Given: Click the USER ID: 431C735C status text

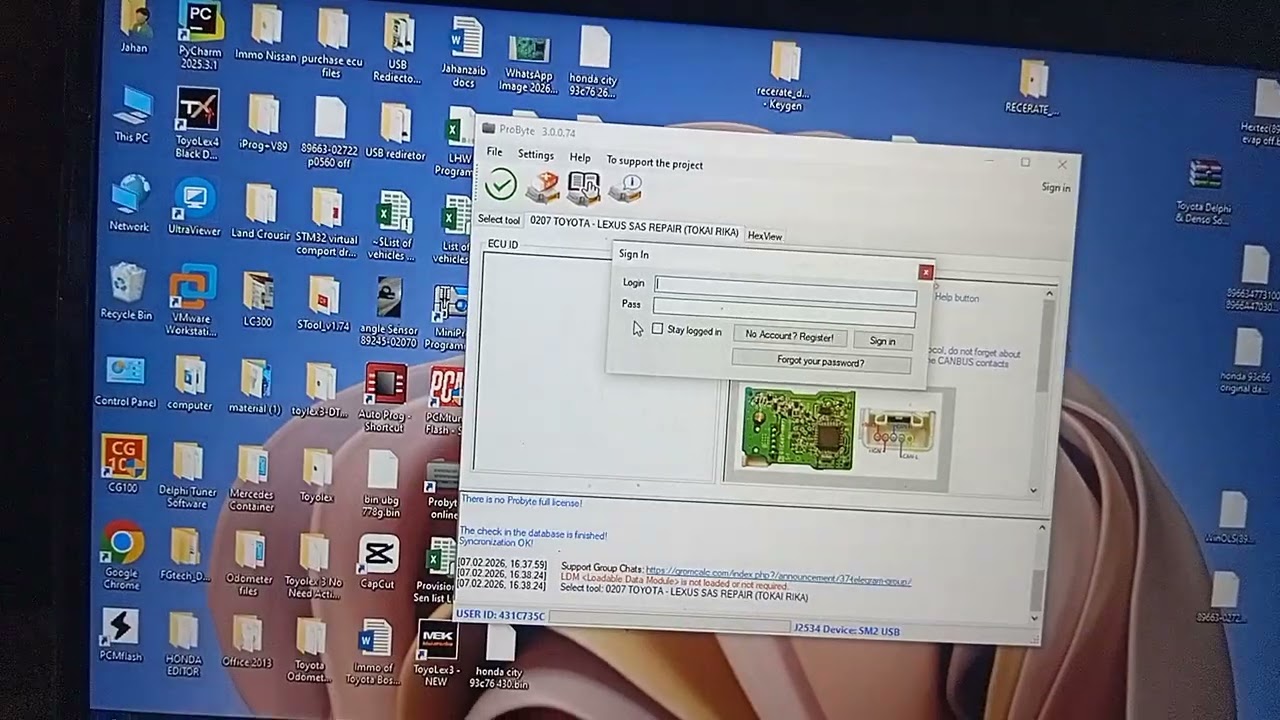Looking at the screenshot, I should click(x=500, y=616).
